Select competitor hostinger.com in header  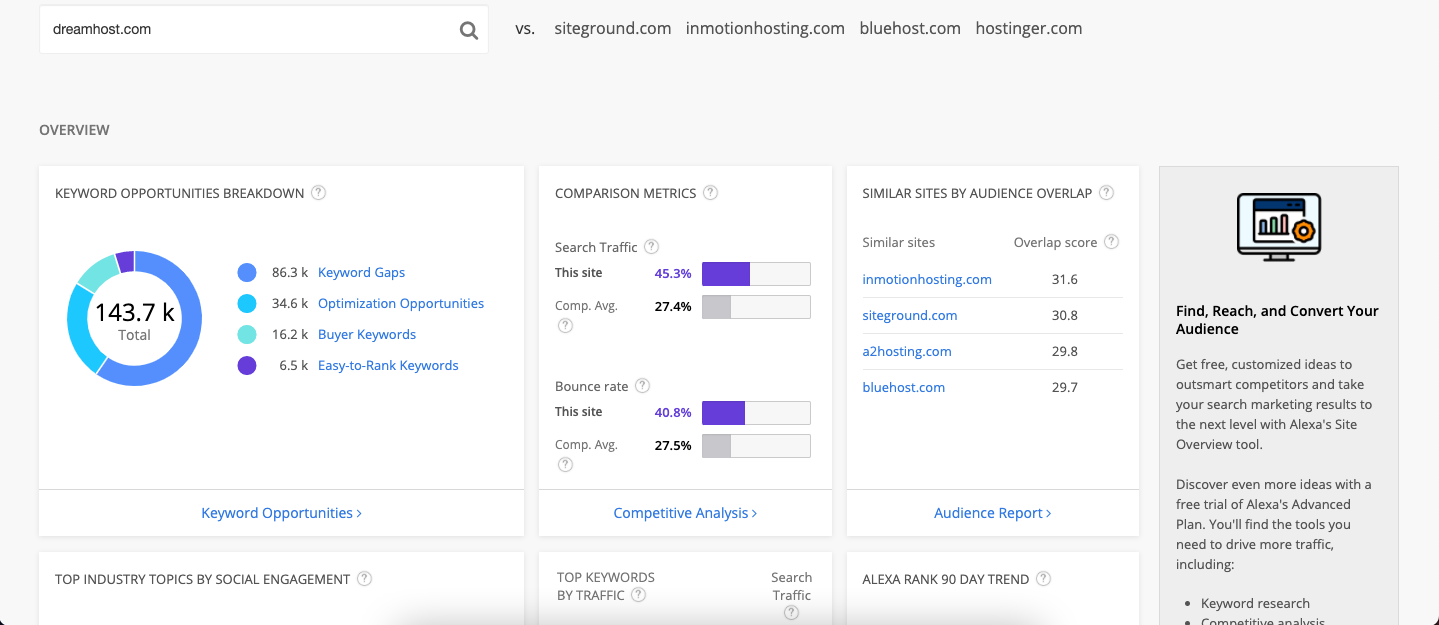[x=1029, y=28]
